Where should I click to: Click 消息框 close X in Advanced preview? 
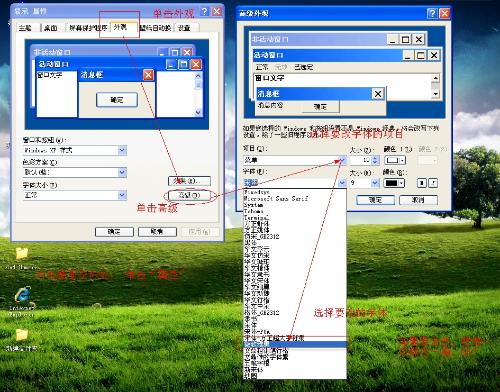pyautogui.click(x=378, y=94)
